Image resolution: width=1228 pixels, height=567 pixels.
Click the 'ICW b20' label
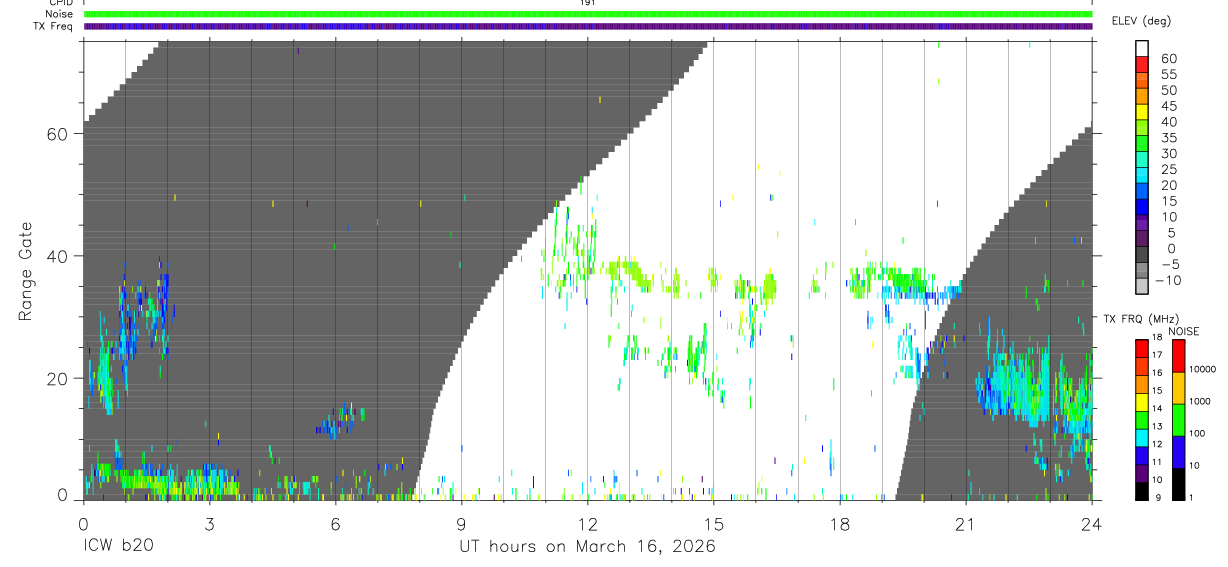[118, 546]
